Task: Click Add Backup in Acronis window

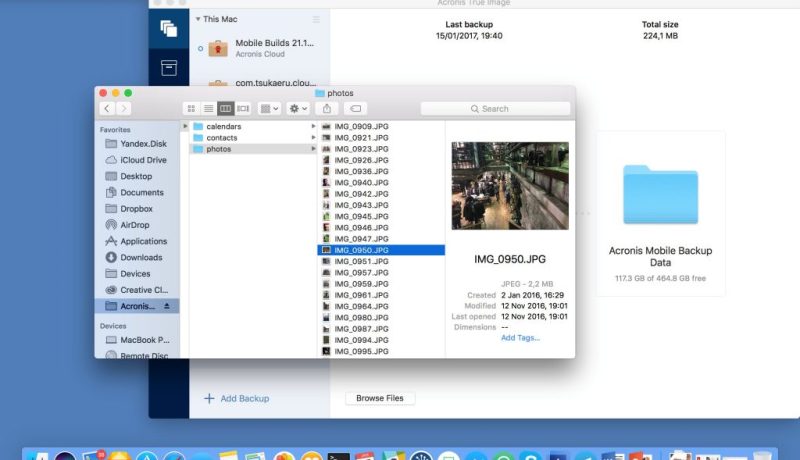Action: (237, 398)
